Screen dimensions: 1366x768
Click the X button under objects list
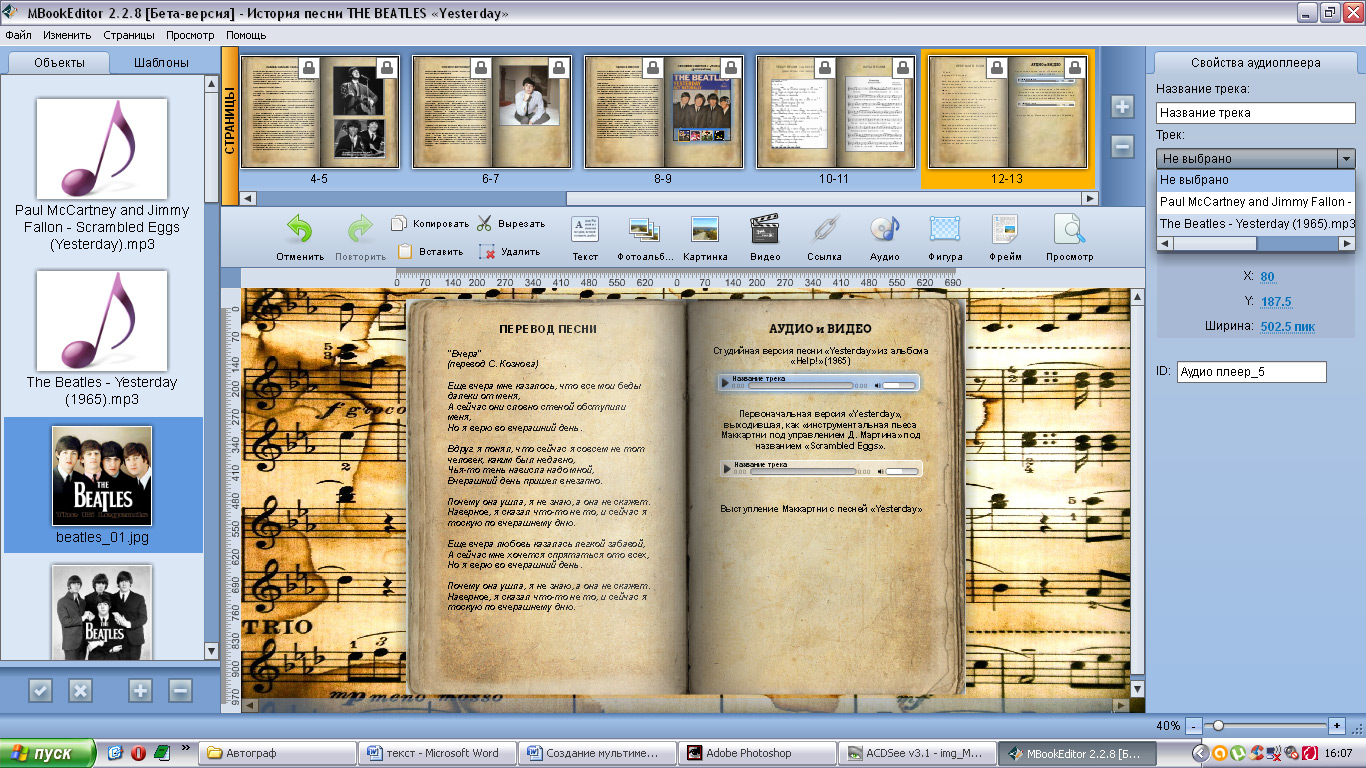coord(80,690)
